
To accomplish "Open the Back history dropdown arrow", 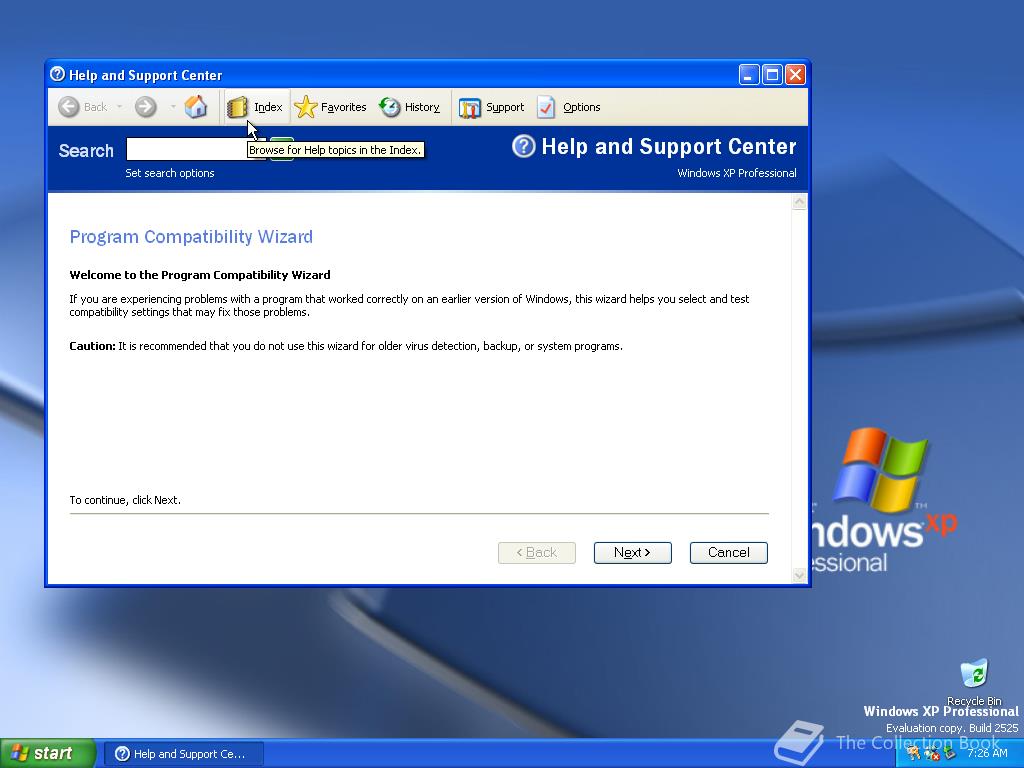I will coord(120,106).
